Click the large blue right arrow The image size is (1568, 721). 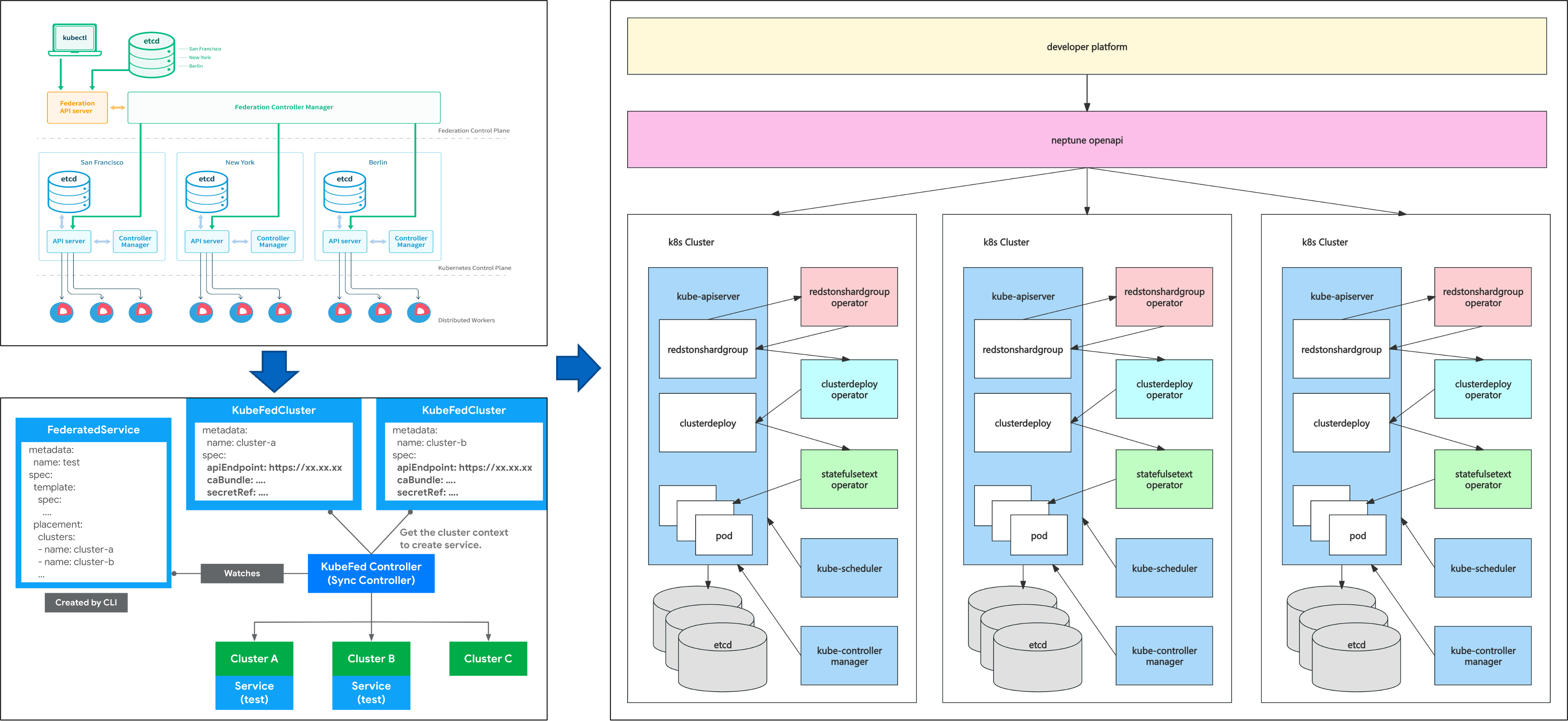(577, 368)
